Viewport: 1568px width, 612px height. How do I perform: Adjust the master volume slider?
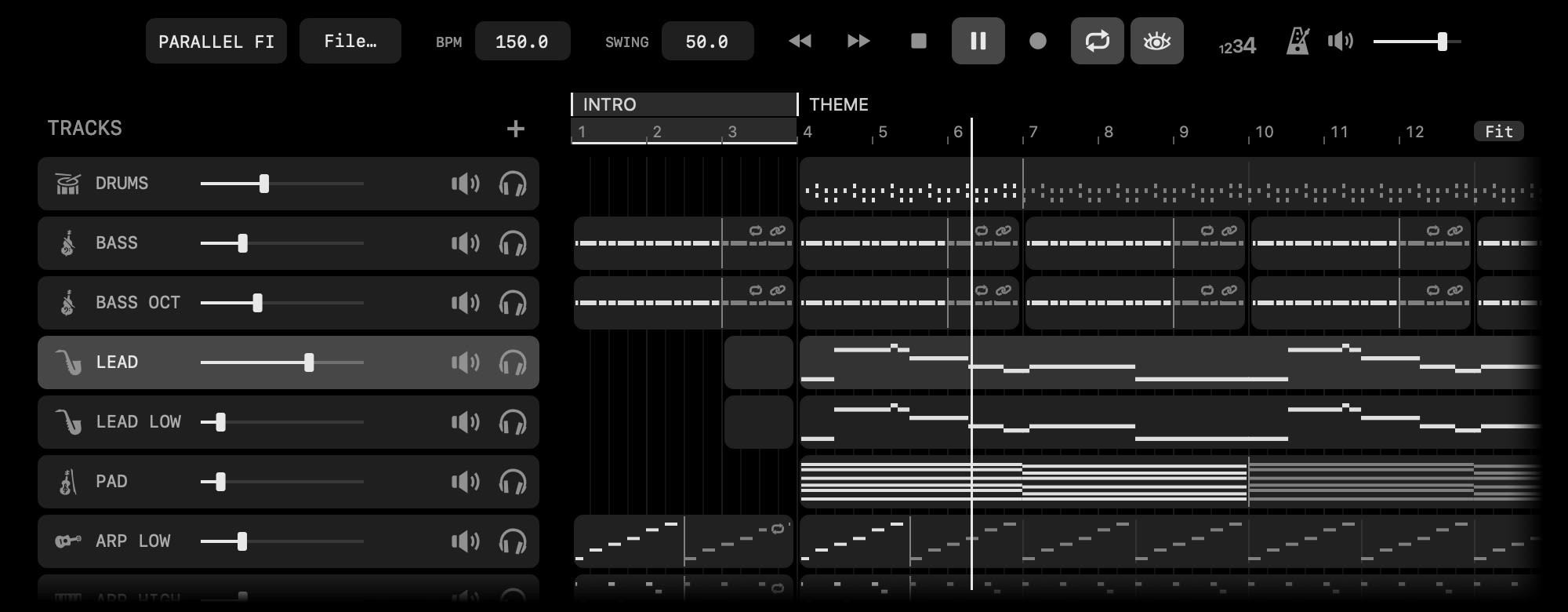click(x=1417, y=42)
